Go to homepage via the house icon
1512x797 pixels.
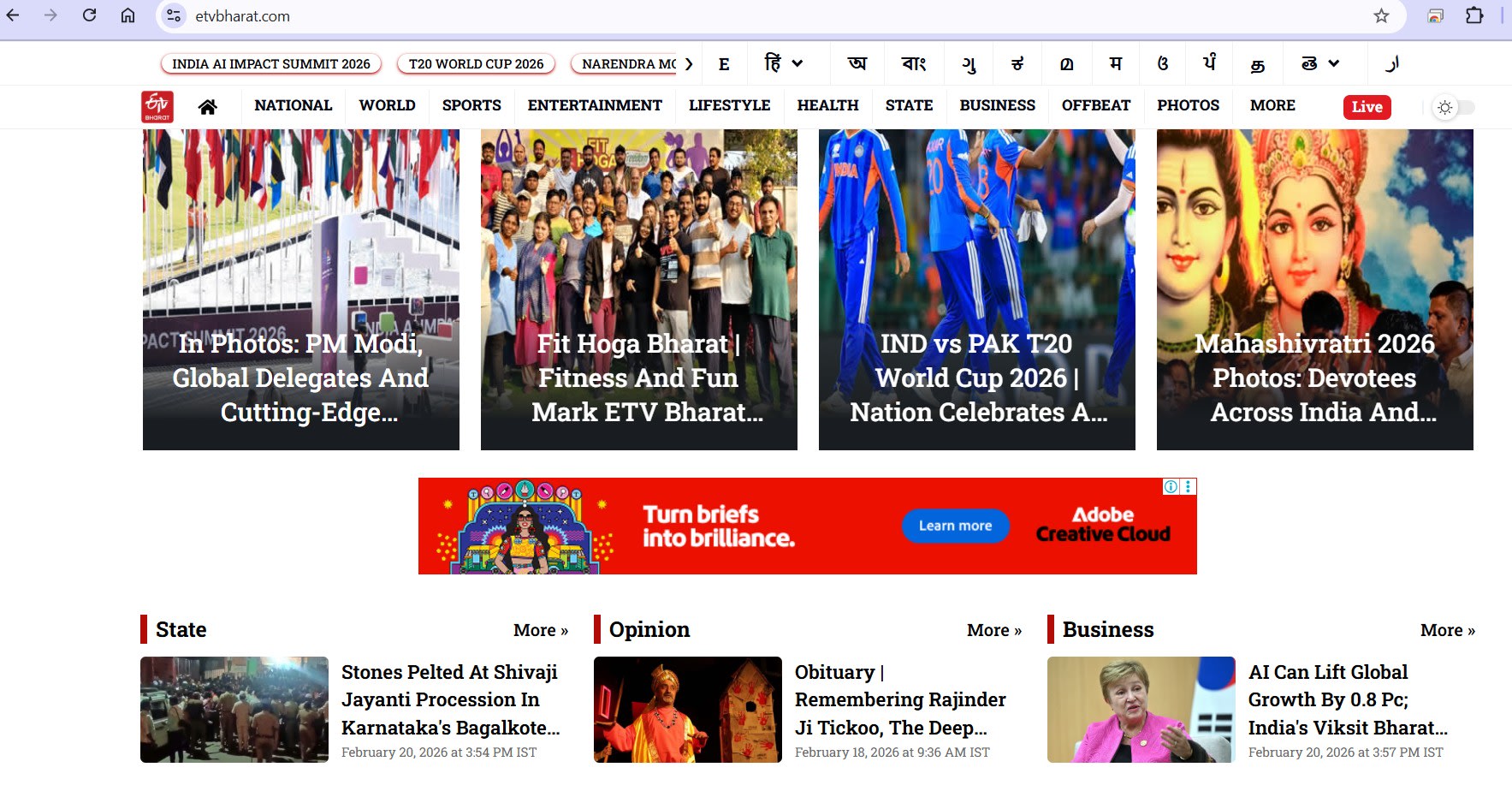[207, 107]
